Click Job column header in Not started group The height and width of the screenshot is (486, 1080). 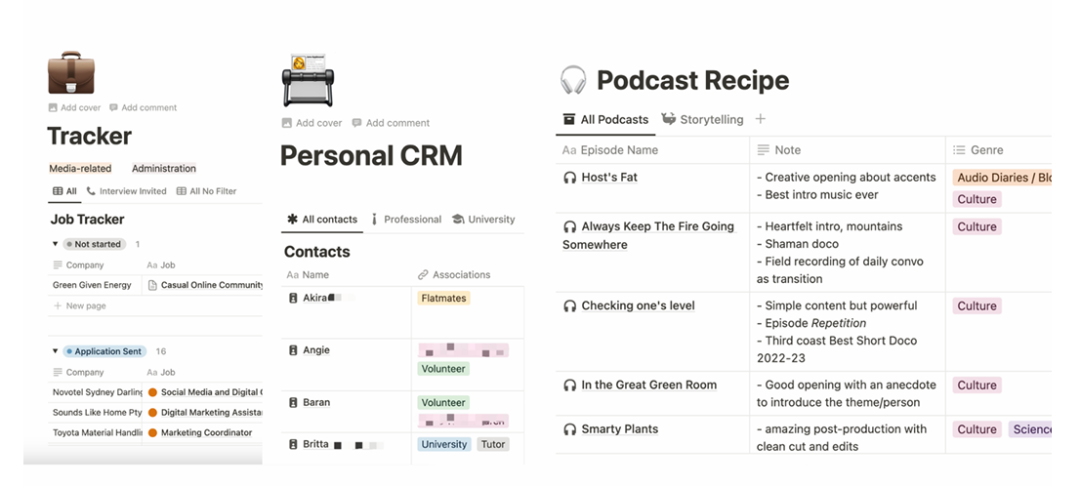(161, 265)
